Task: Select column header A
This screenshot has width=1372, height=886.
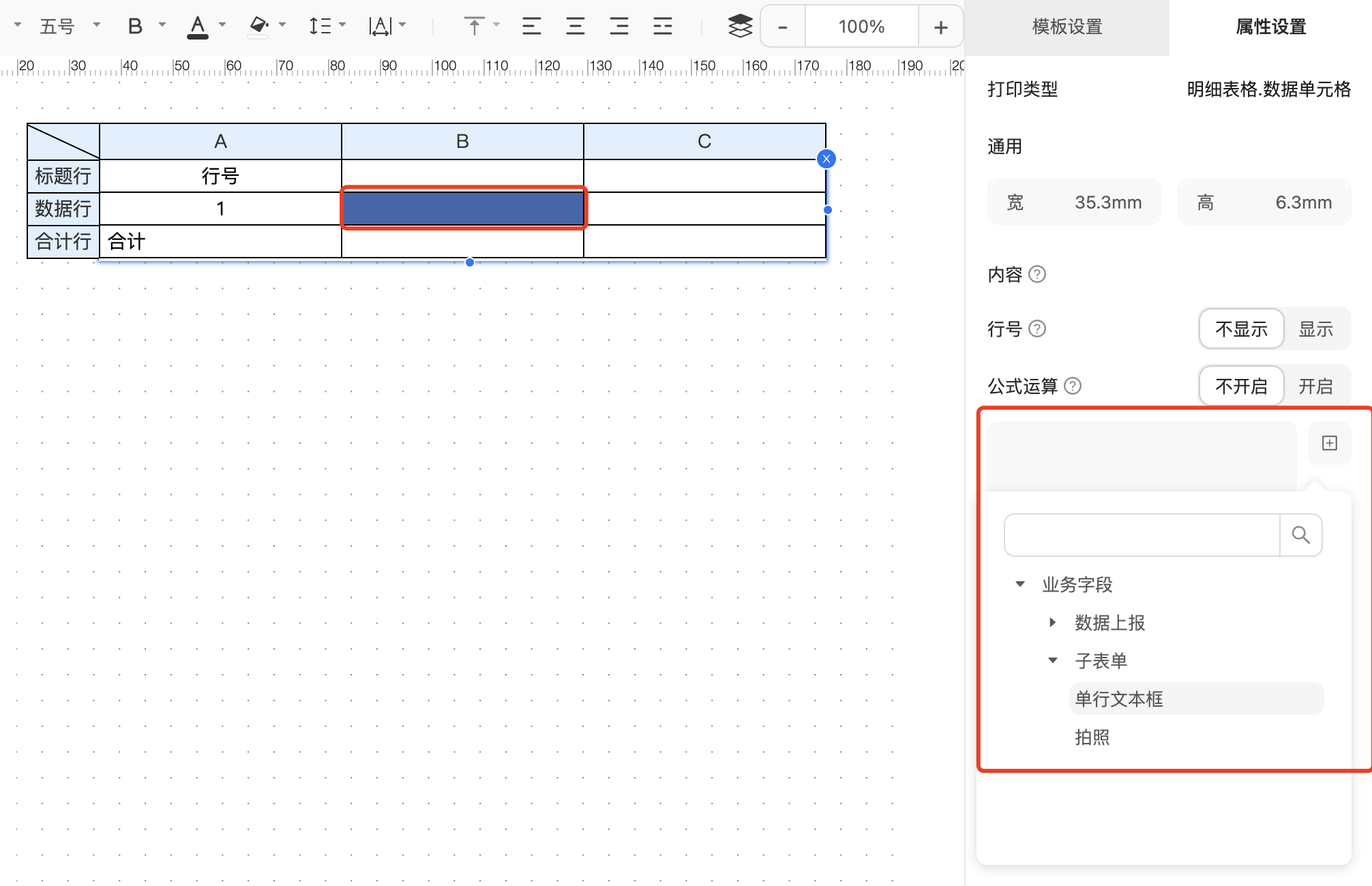Action: (x=220, y=141)
